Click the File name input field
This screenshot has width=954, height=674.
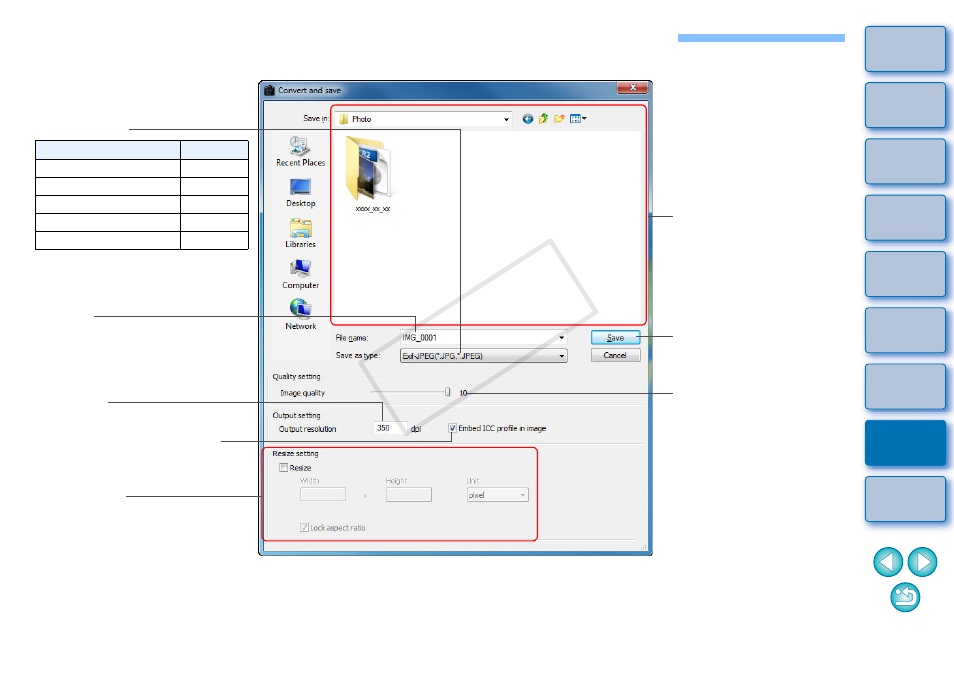(x=484, y=338)
